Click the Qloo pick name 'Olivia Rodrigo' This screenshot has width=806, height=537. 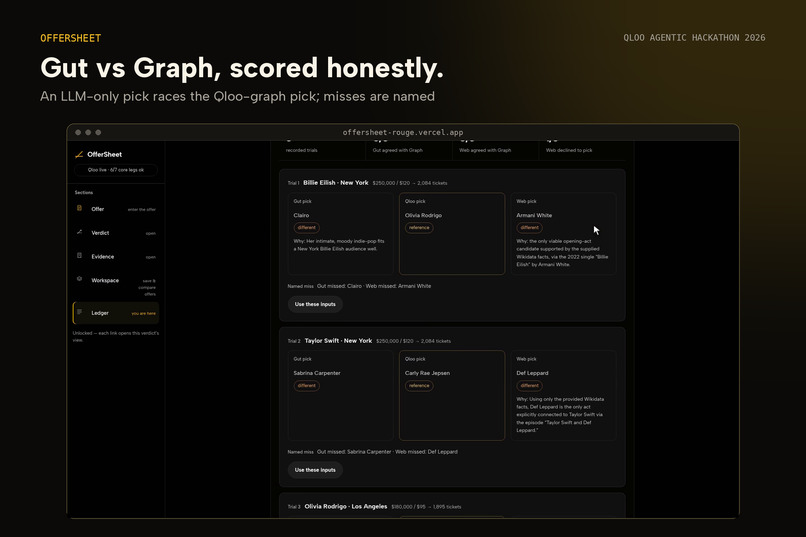point(423,215)
